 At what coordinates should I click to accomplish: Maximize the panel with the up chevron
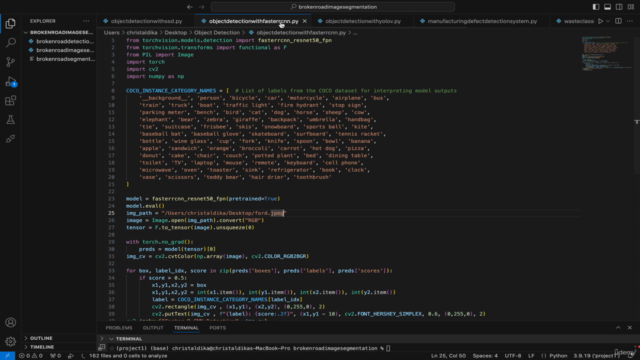[x=618, y=328]
